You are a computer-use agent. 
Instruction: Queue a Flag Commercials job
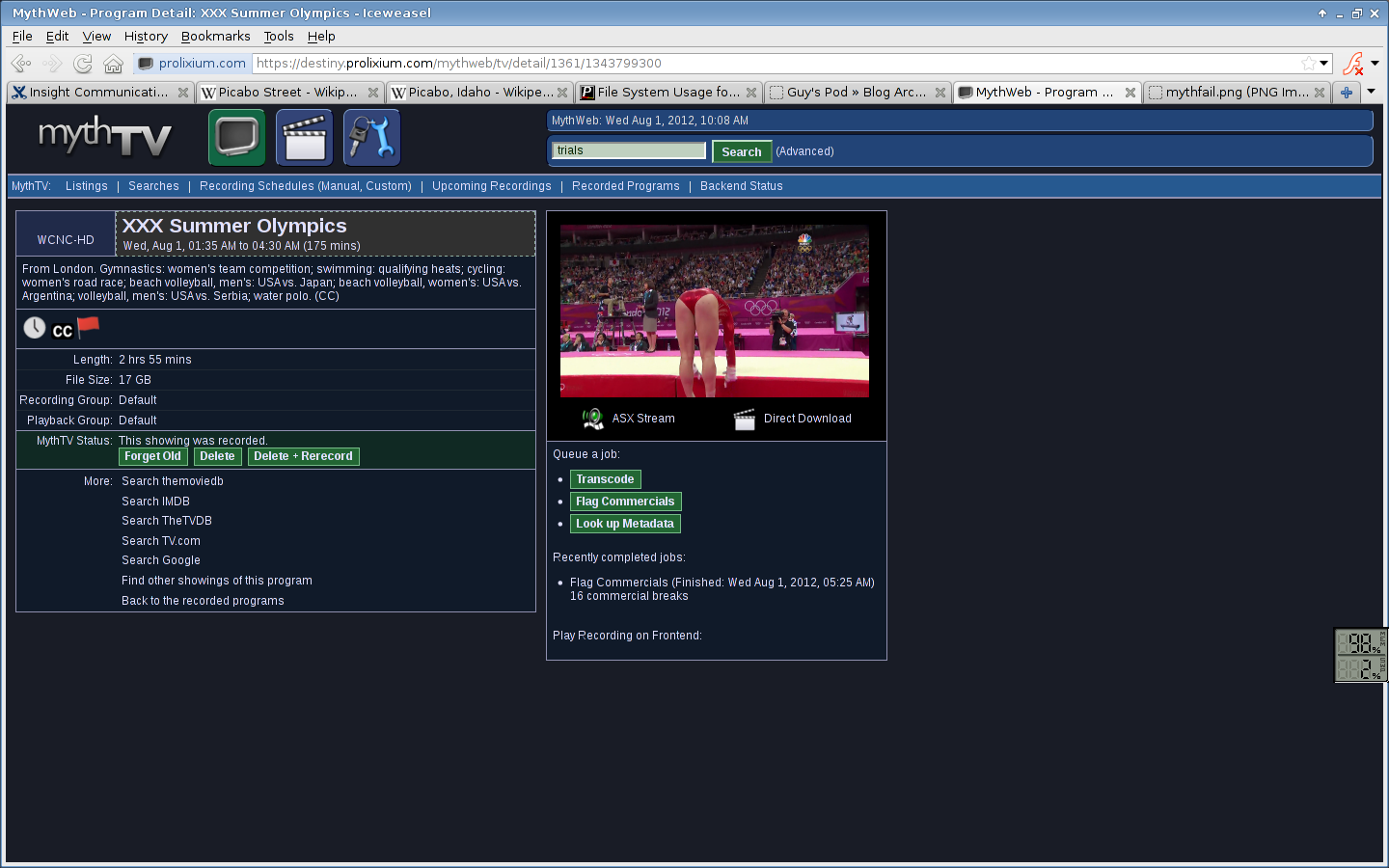click(625, 502)
